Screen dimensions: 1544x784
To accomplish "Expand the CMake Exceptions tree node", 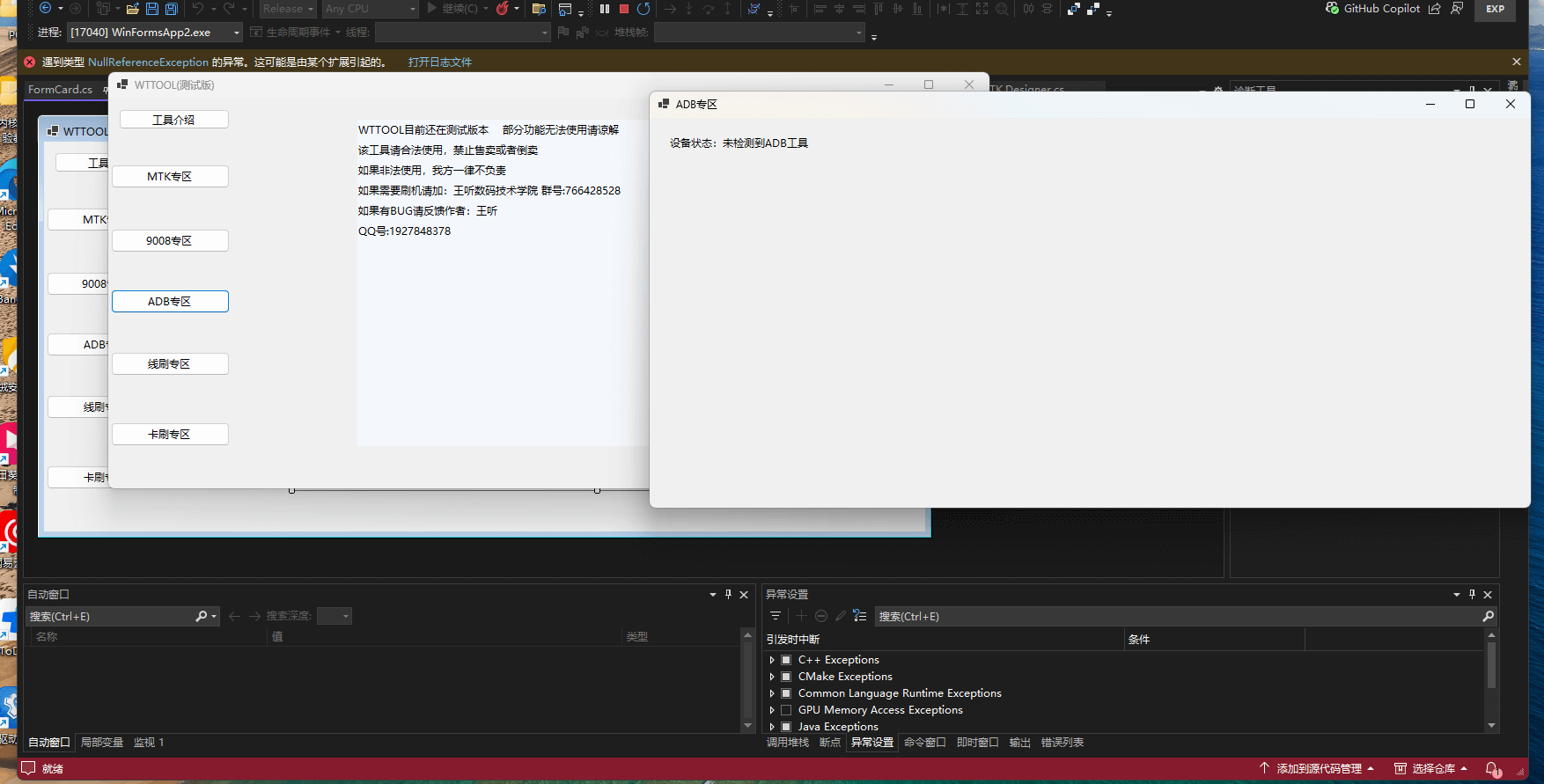I will click(x=772, y=677).
